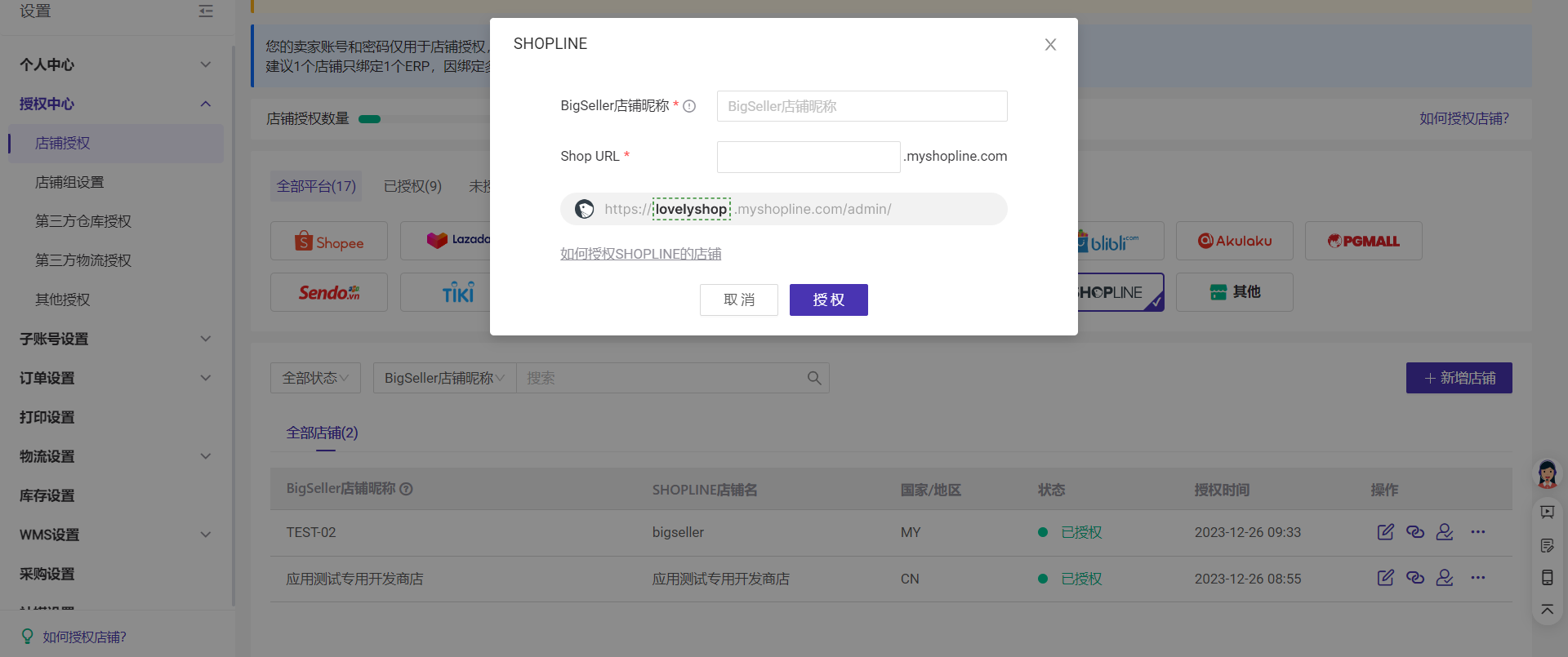Screen dimensions: 1568x657
Task: Select SHOPLINE platform
Action: (1120, 291)
